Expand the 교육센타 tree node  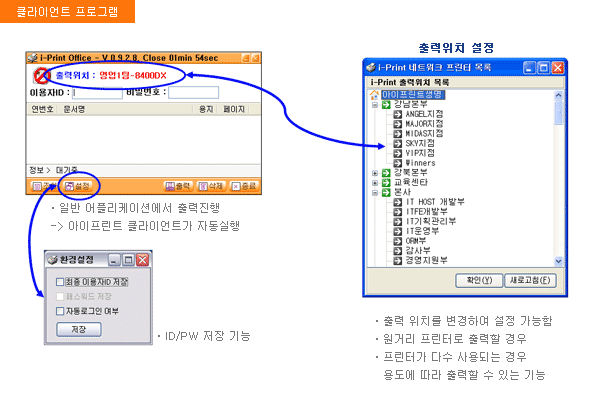point(375,183)
